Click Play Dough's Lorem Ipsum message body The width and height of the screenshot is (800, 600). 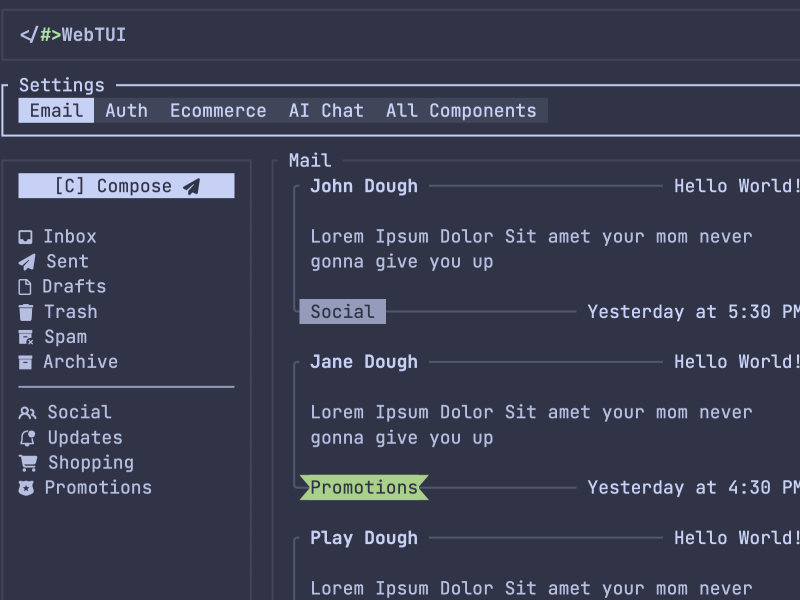(x=531, y=589)
